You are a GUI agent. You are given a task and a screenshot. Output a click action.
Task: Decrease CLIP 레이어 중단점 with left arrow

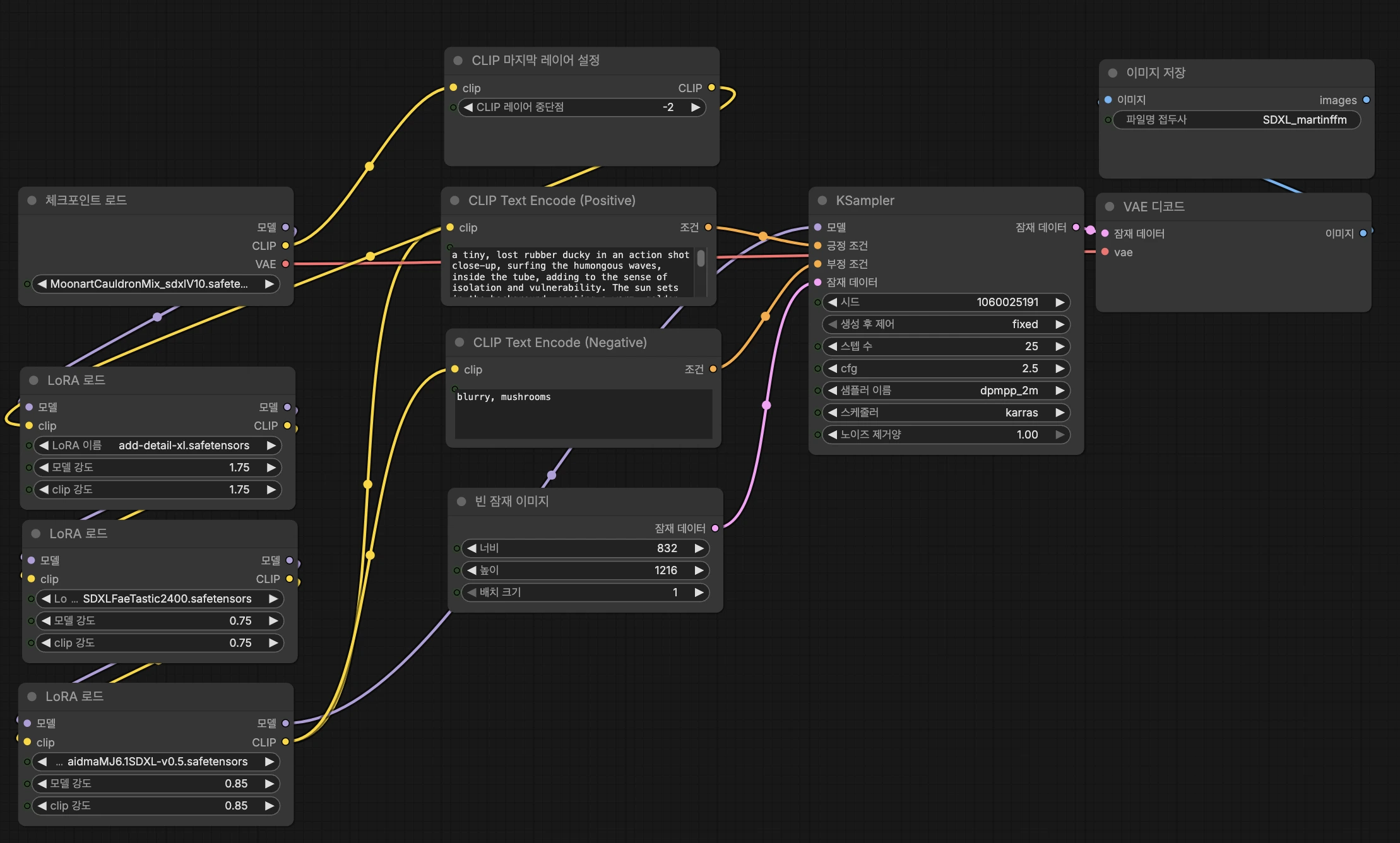(x=468, y=107)
